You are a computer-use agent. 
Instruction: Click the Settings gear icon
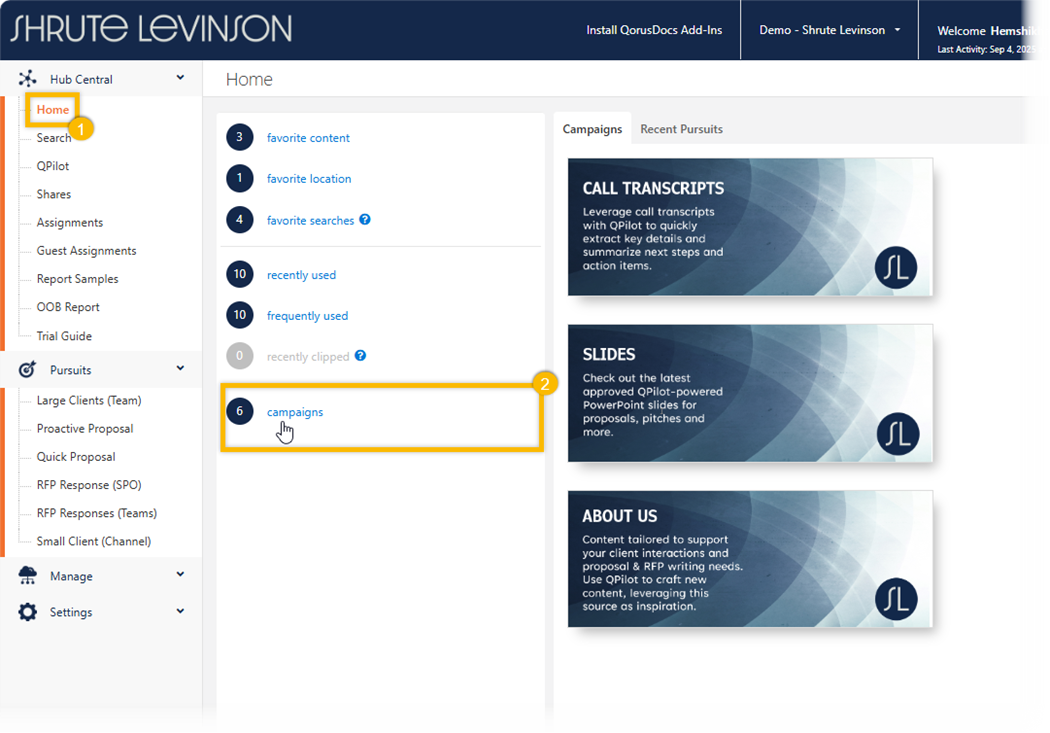point(28,612)
